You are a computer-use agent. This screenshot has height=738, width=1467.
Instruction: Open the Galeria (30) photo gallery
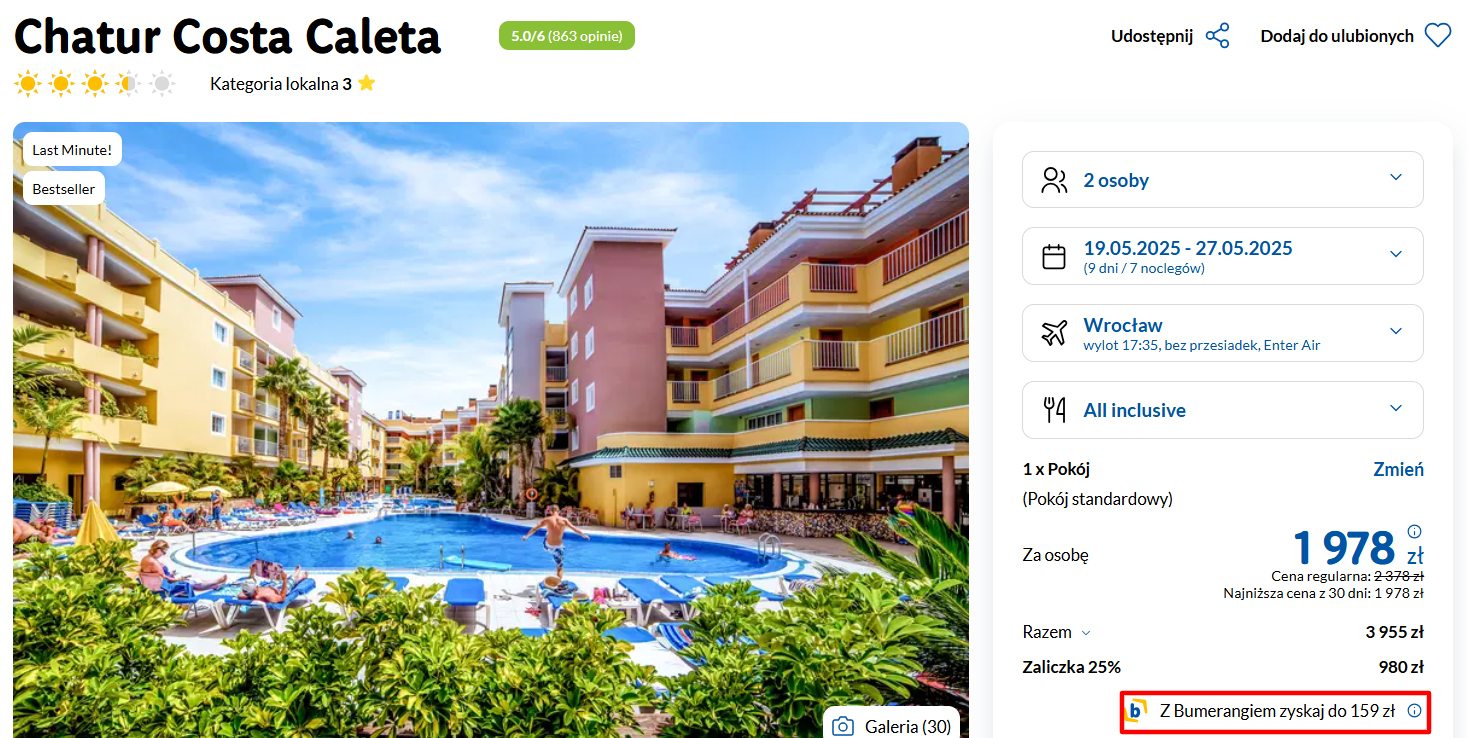891,724
